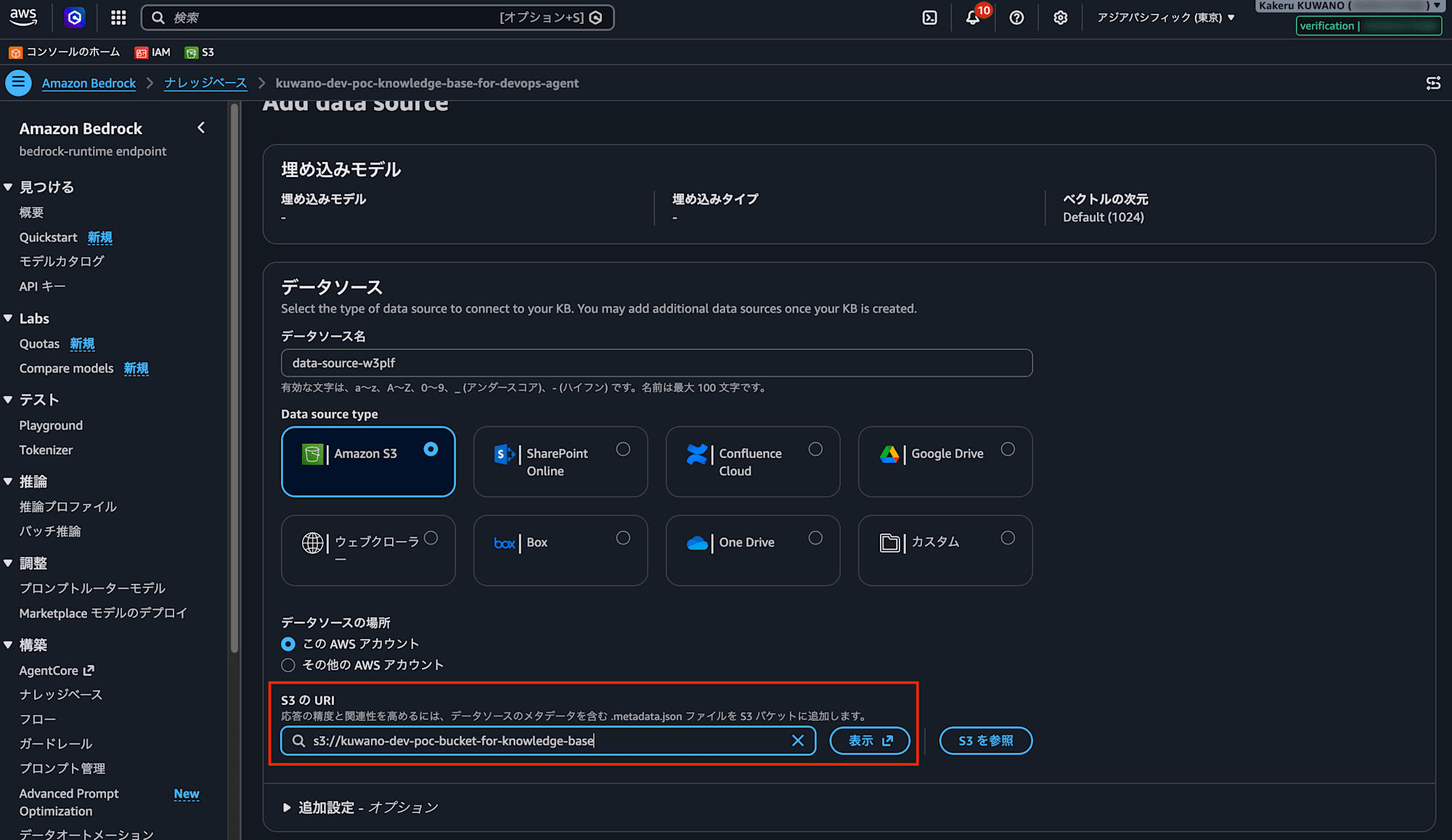Collapse the 見つける section
Screen dimensions: 1452x840
coord(8,187)
